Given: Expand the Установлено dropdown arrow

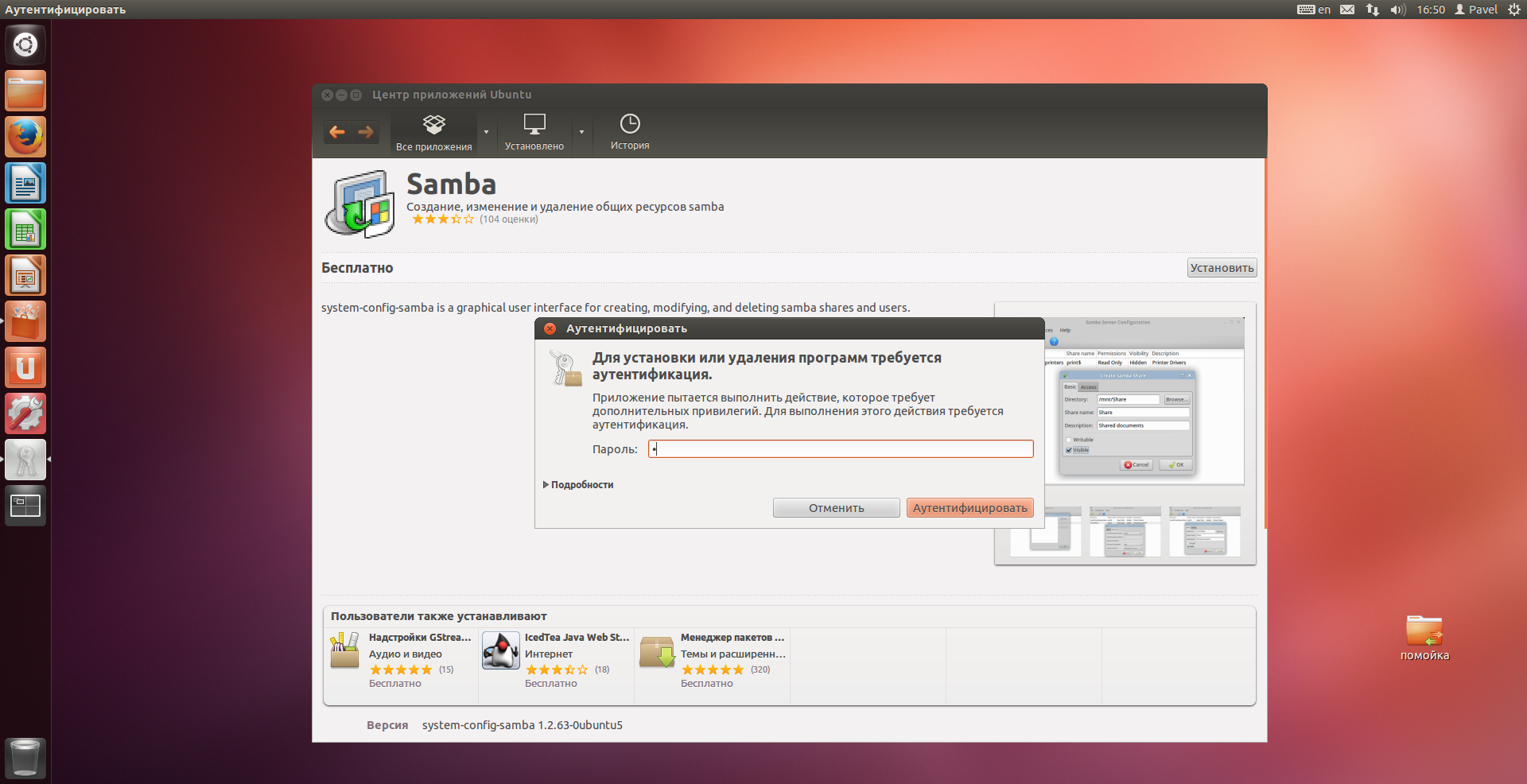Looking at the screenshot, I should (581, 133).
